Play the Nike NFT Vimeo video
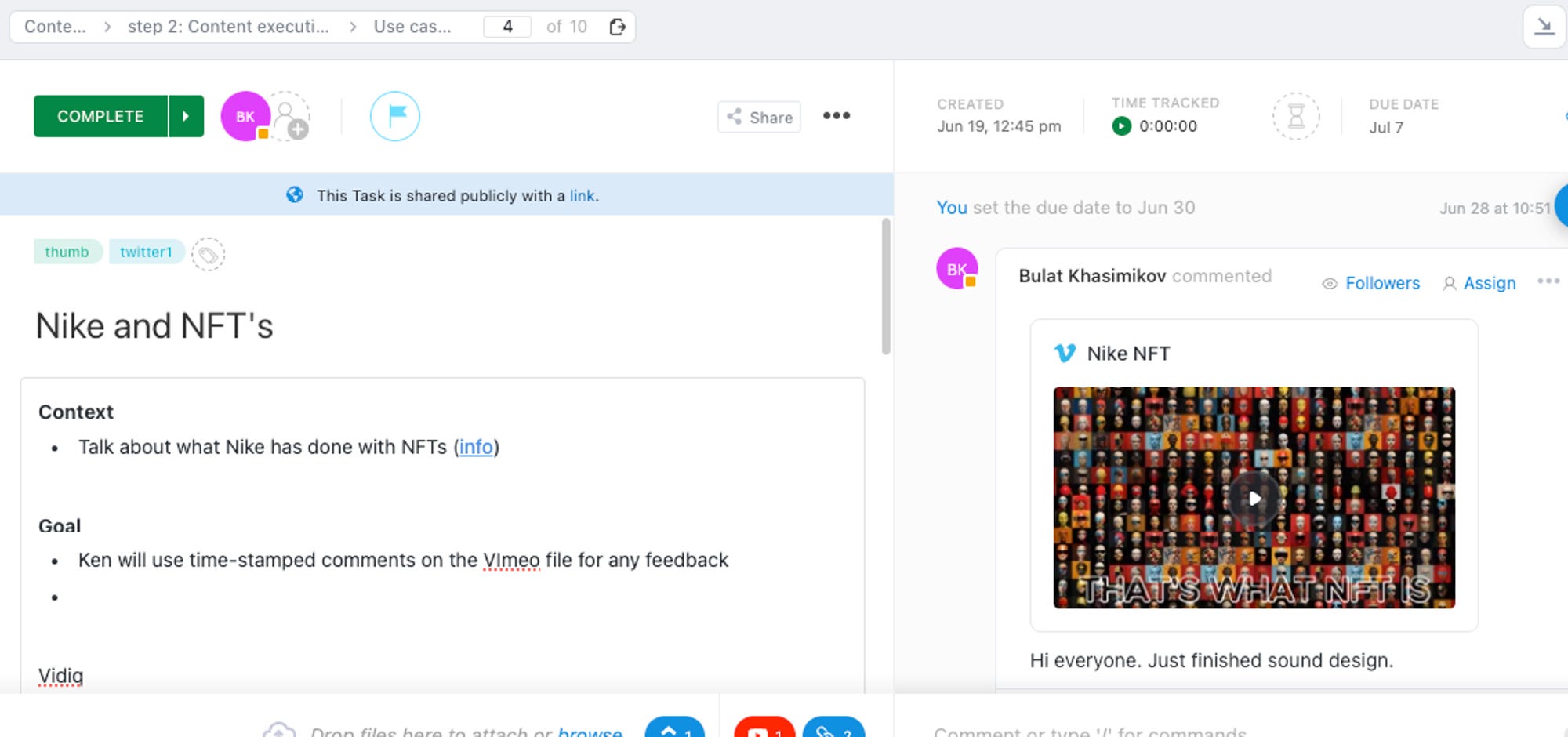The height and width of the screenshot is (737, 1568). pos(1254,499)
